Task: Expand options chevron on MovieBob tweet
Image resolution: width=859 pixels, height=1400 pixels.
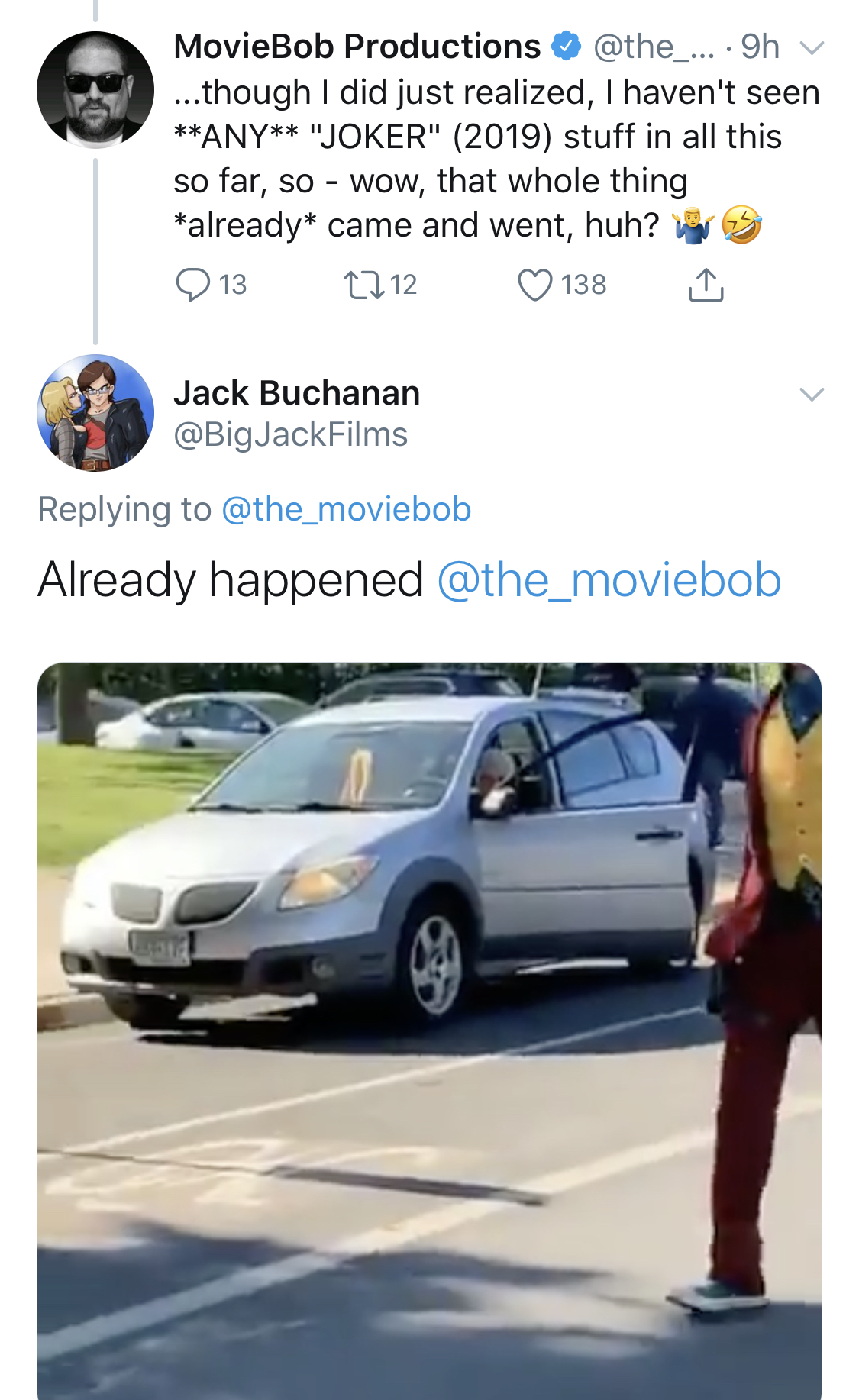Action: (x=812, y=48)
